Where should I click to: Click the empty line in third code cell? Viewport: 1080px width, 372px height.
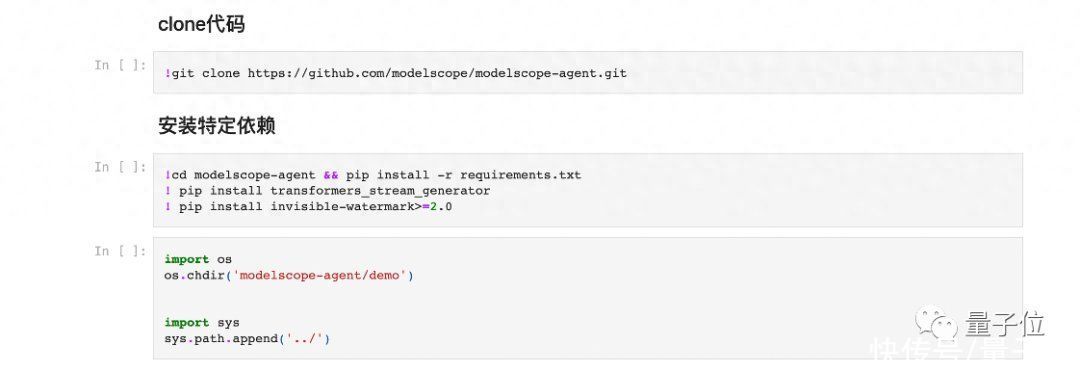[x=587, y=299]
